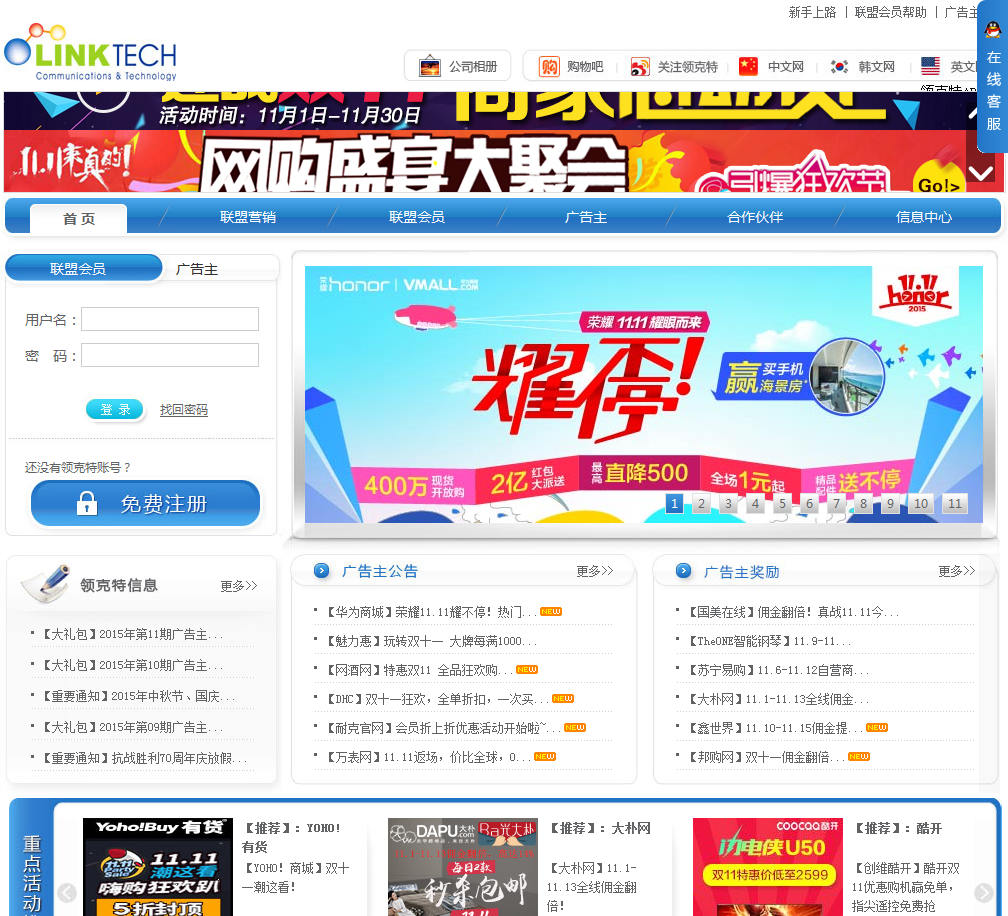Focus the 密码 input field
Image resolution: width=1008 pixels, height=916 pixels.
coord(170,355)
